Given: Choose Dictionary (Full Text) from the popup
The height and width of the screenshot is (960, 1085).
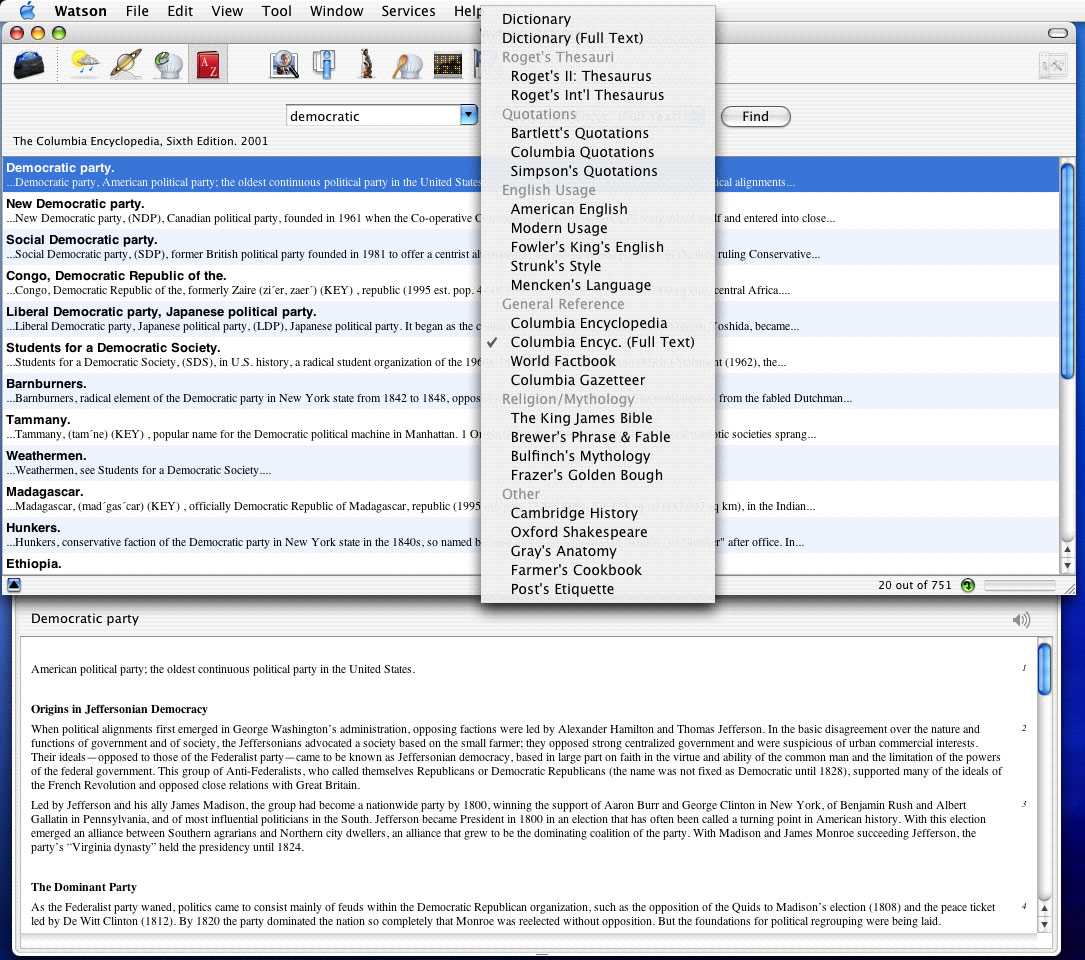Looking at the screenshot, I should (x=598, y=38).
